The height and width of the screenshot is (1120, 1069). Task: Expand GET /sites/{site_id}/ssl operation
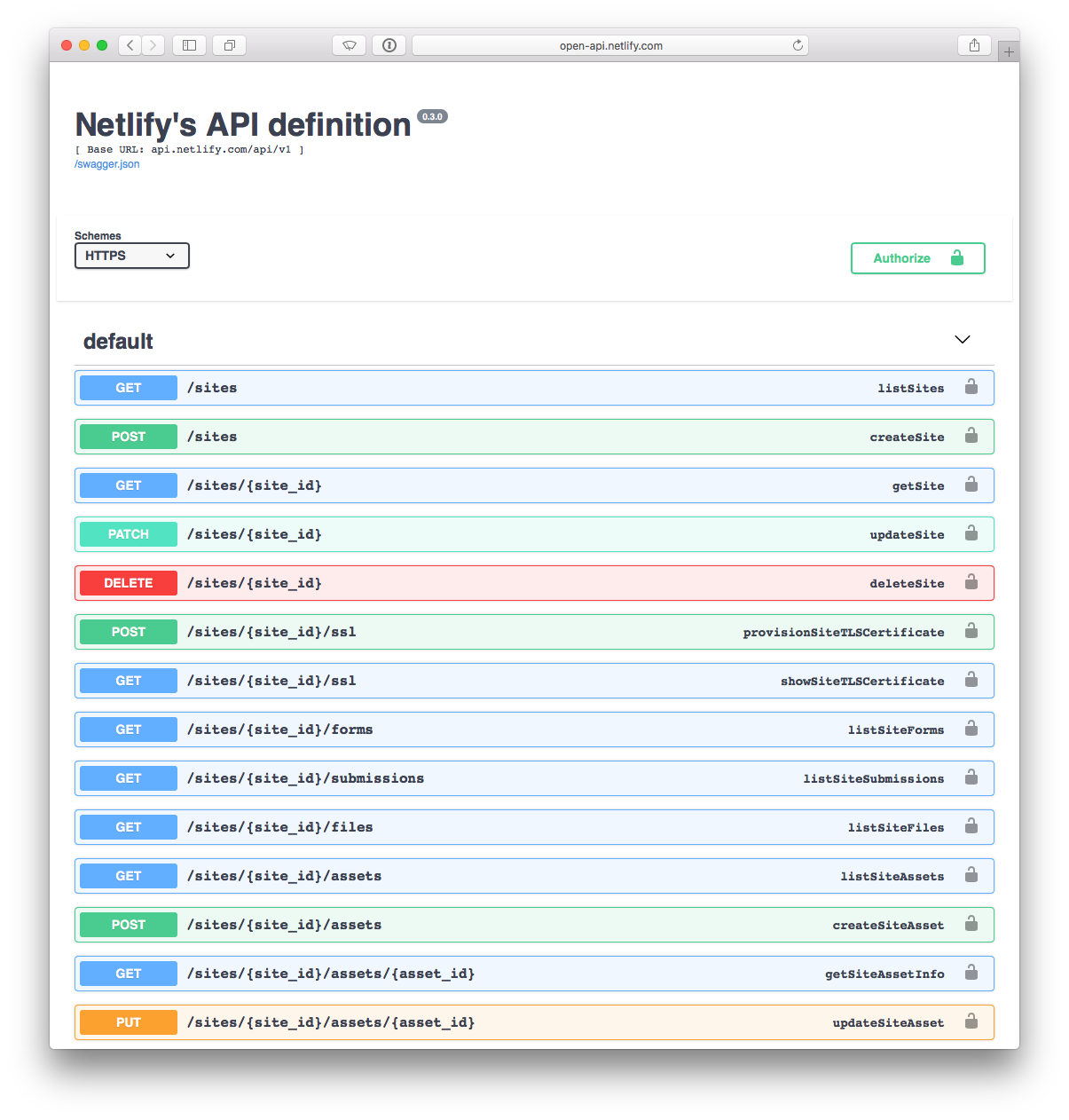click(x=534, y=681)
